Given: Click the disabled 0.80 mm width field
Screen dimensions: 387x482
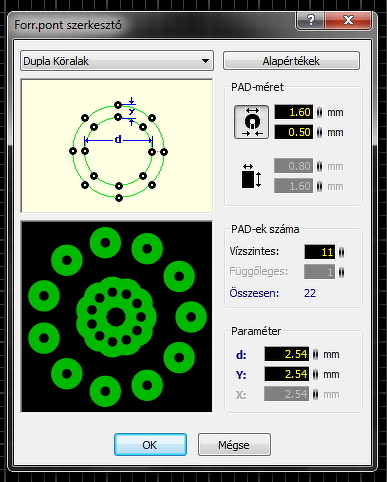Looking at the screenshot, I should 293,166.
